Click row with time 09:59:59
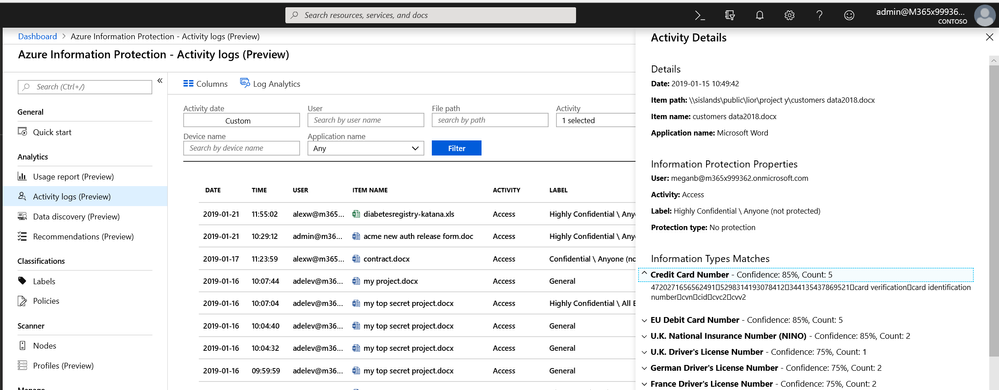This screenshot has width=999, height=390. pos(417,370)
